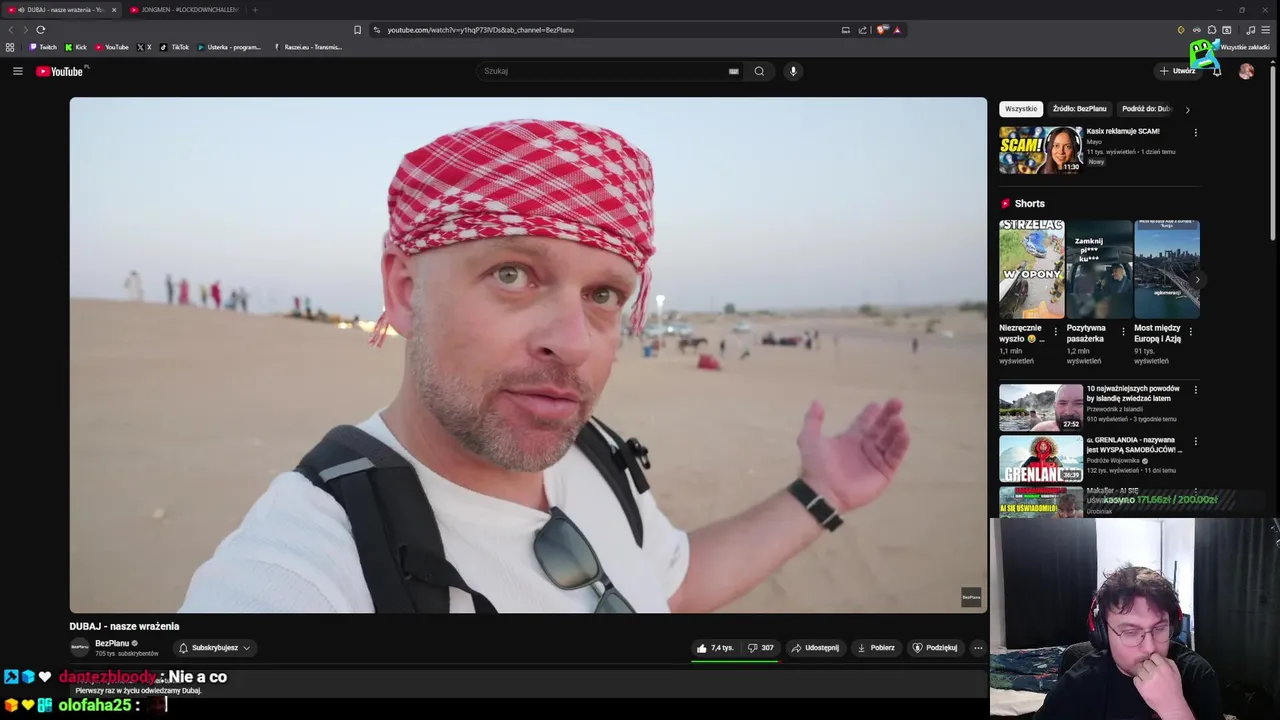Select the 'Wszystkie' filter chip
This screenshot has height=720, width=1280.
coord(1021,109)
